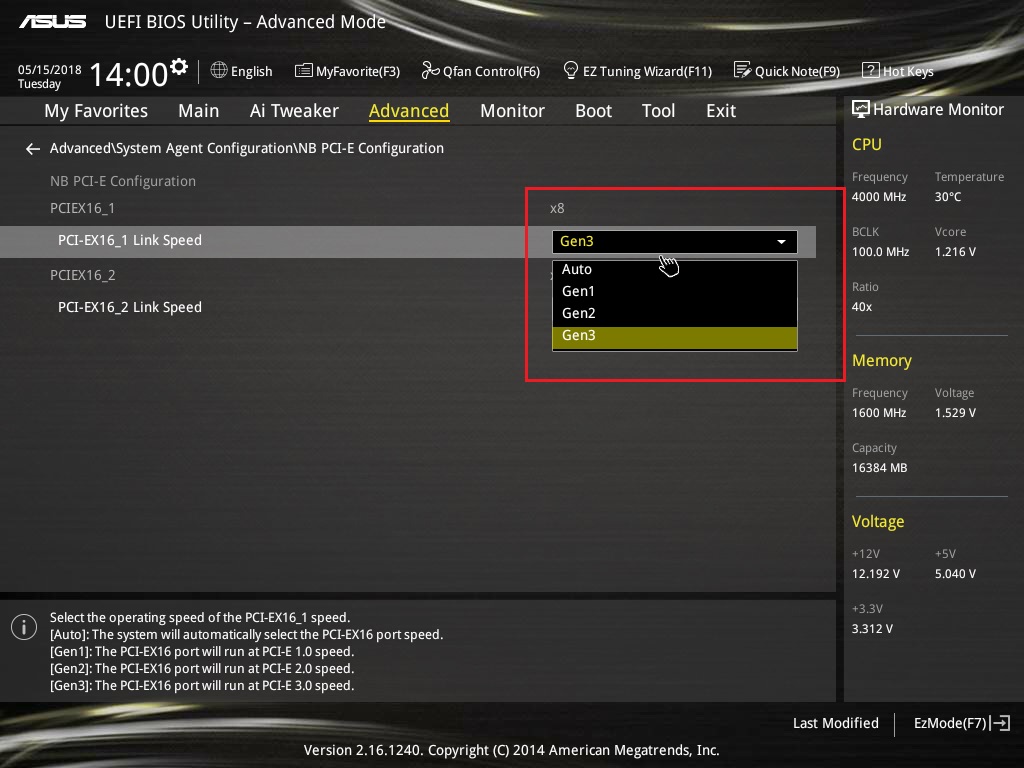Open the Boot tab

pyautogui.click(x=594, y=111)
